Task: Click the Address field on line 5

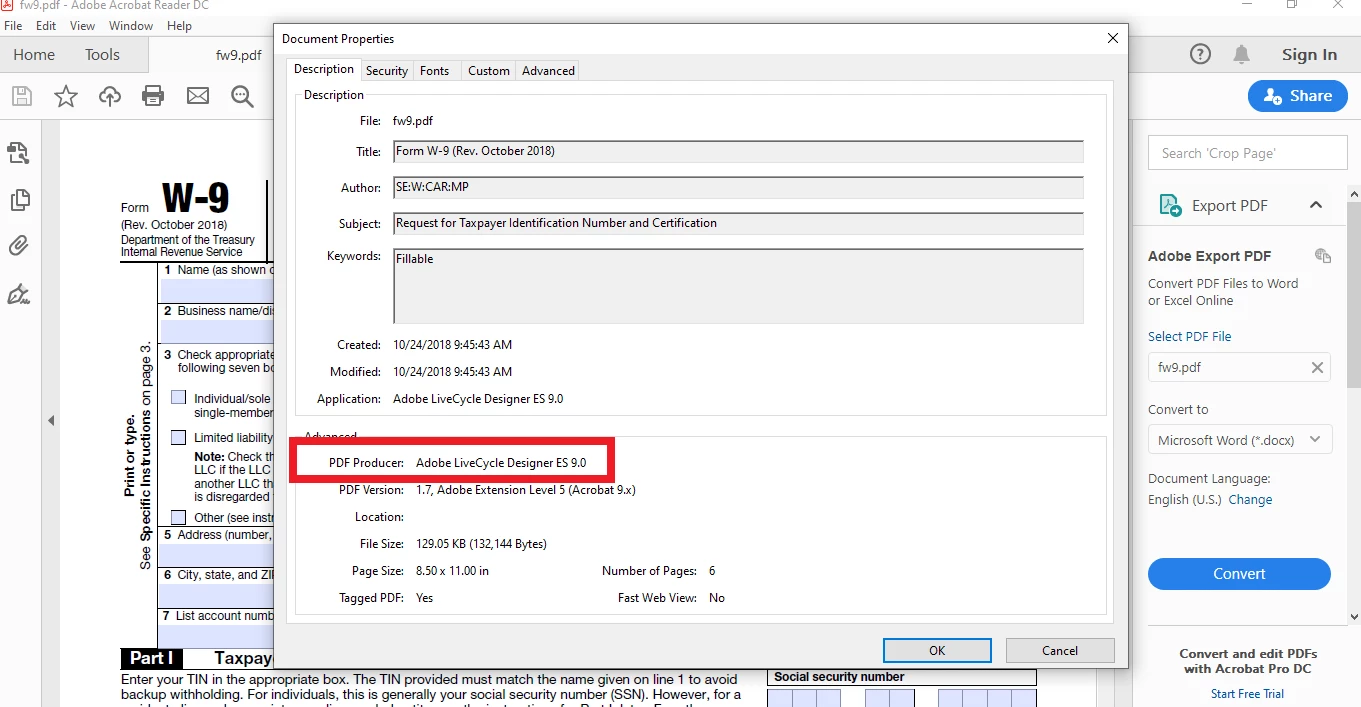Action: tap(216, 555)
